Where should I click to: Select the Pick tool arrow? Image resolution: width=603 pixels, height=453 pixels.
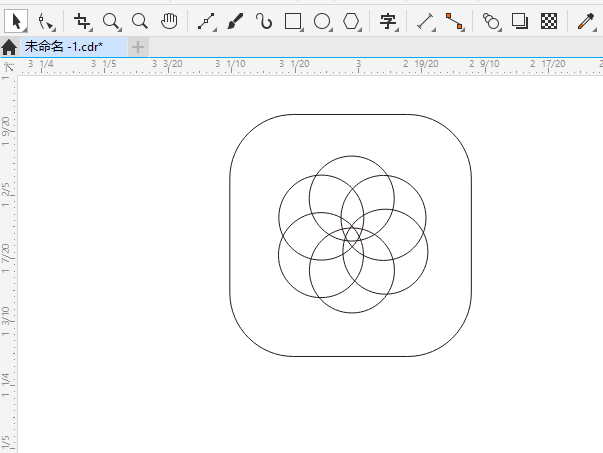point(16,21)
